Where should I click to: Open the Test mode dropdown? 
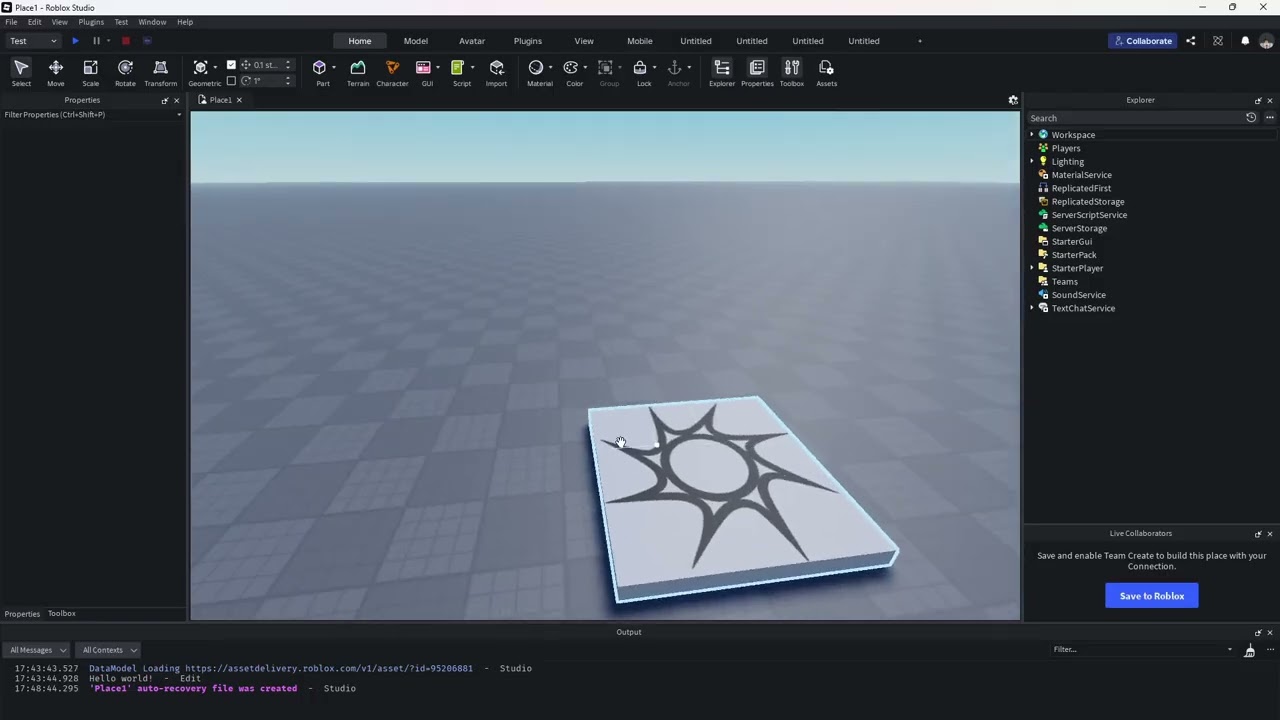click(33, 41)
